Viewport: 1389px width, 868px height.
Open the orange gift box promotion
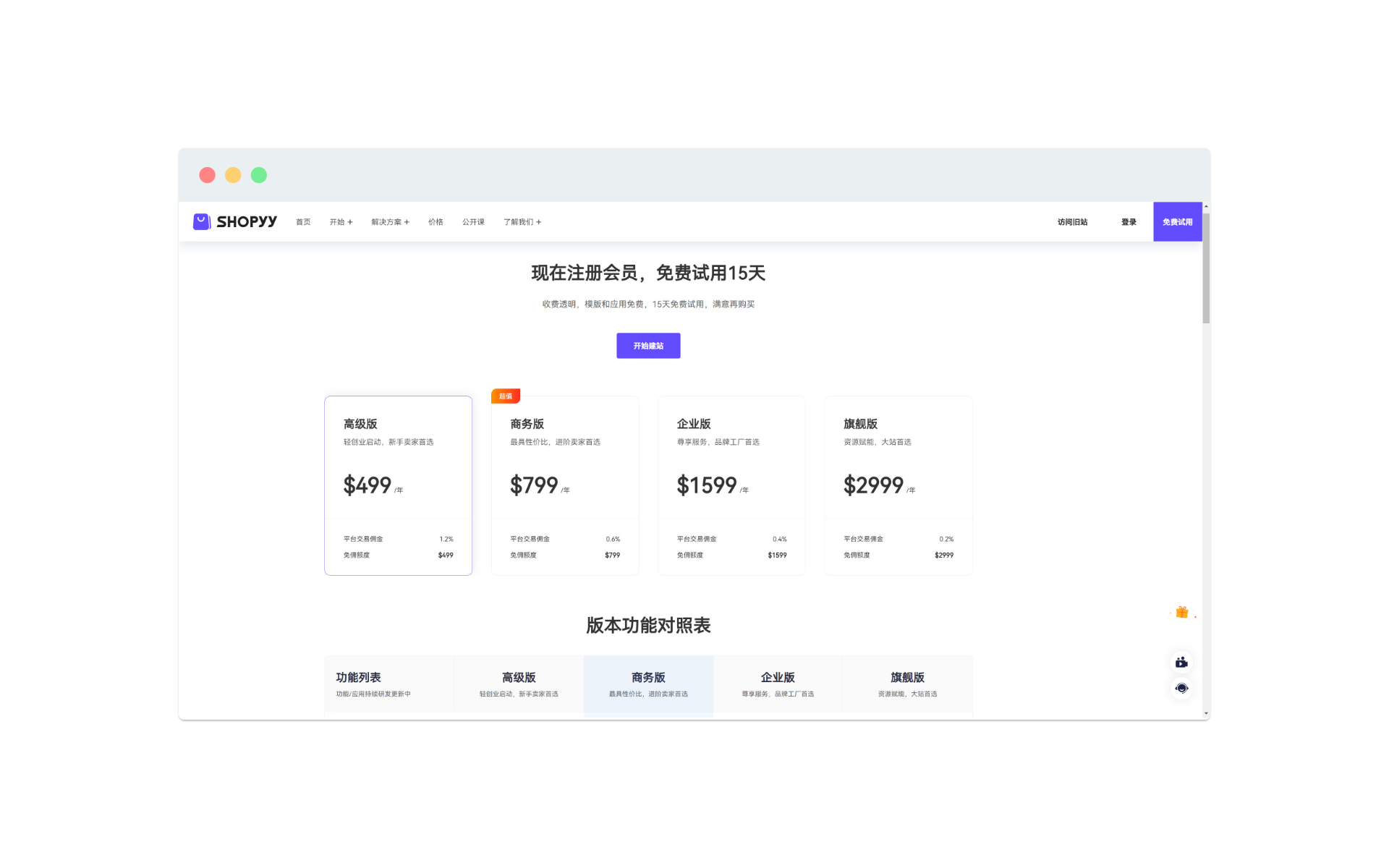[x=1182, y=613]
